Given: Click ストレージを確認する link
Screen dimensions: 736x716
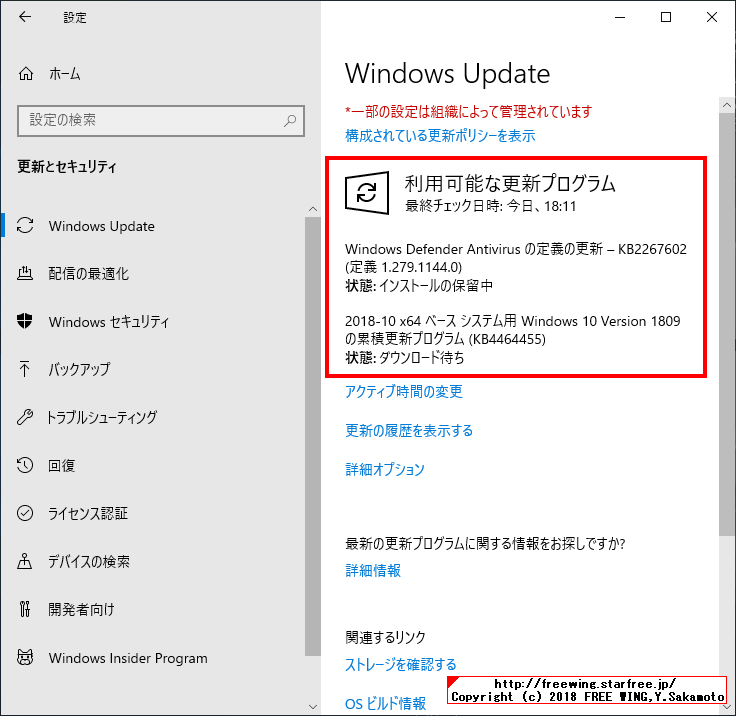Looking at the screenshot, I should click(x=400, y=664).
